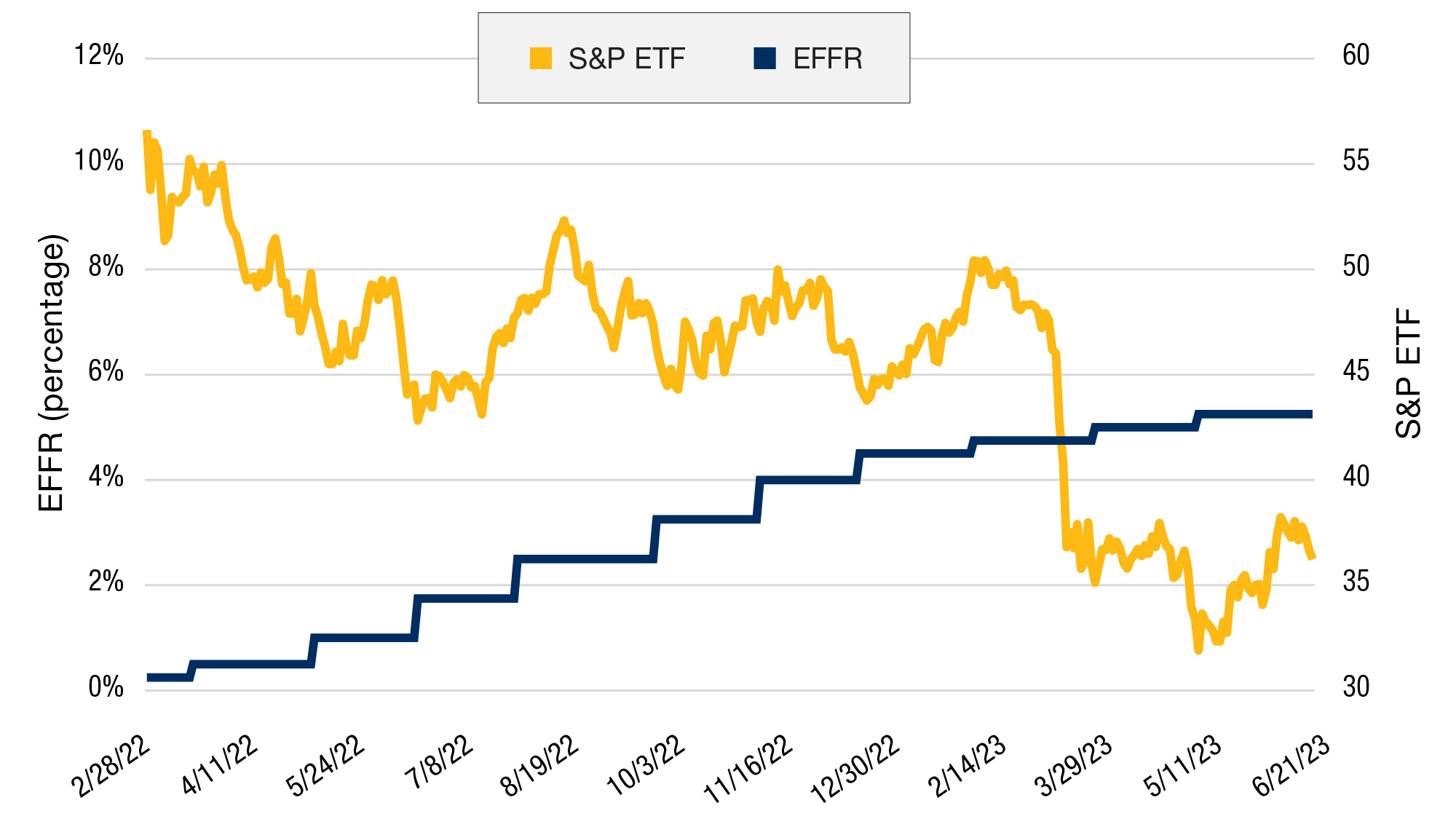Click the 2/28/22 date label
This screenshot has height=819, width=1456.
111,767
